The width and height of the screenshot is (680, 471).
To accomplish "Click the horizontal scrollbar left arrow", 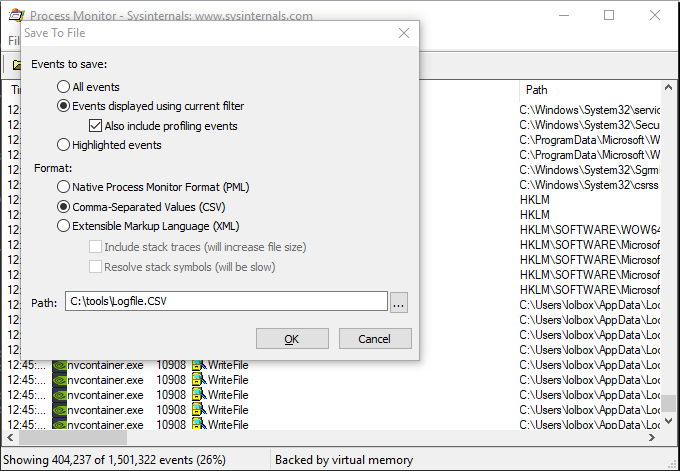I will click(10, 438).
